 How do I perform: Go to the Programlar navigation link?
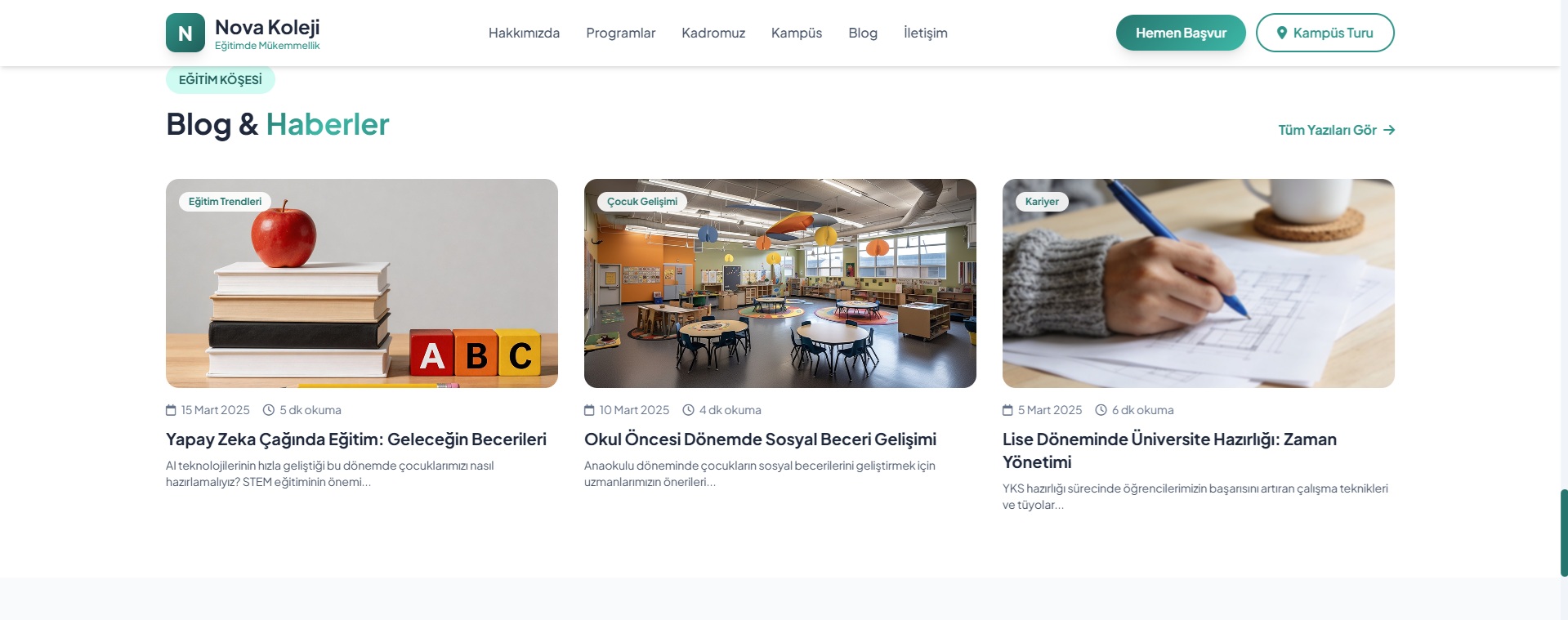coord(620,33)
